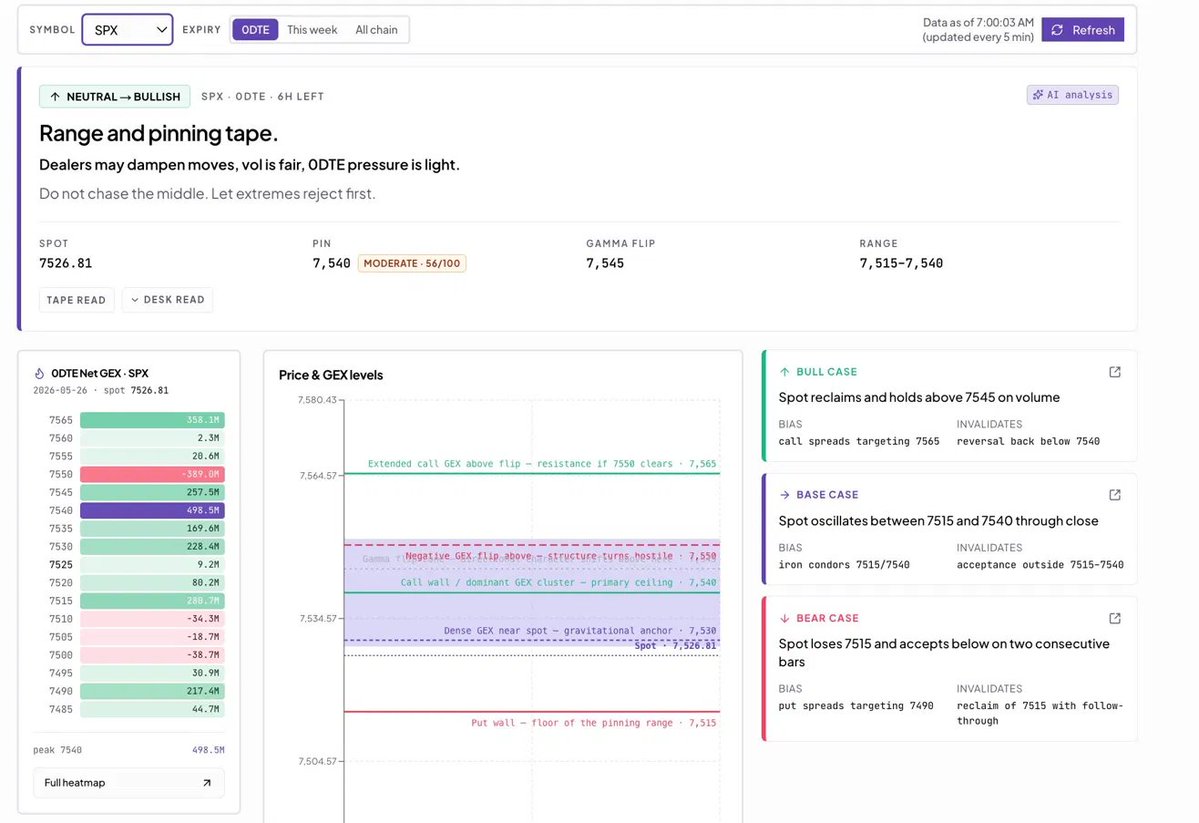
Task: Click the Put wall 7,515 chart label
Action: pyautogui.click(x=593, y=723)
